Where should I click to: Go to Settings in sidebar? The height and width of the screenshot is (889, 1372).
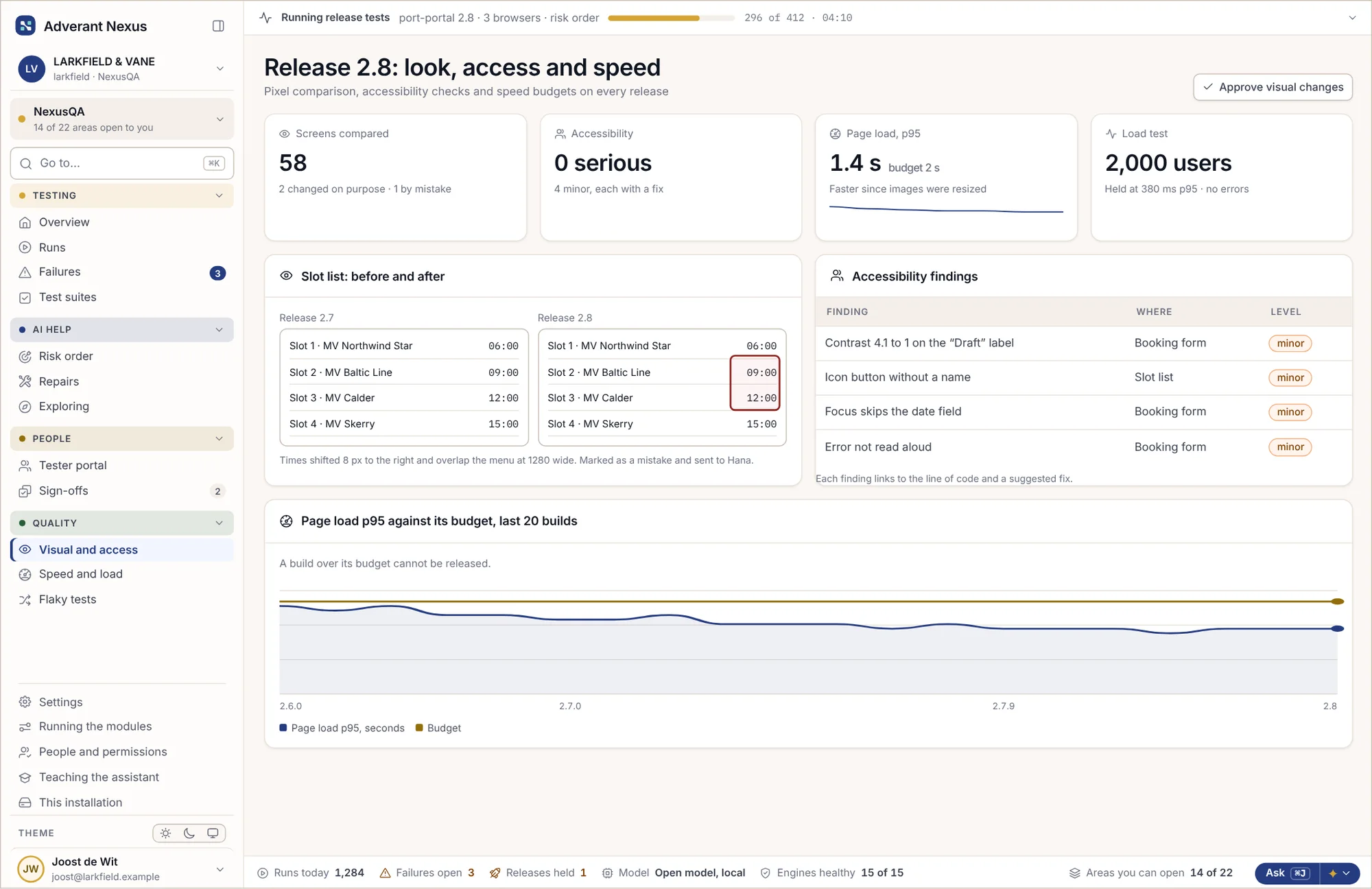coord(122,702)
